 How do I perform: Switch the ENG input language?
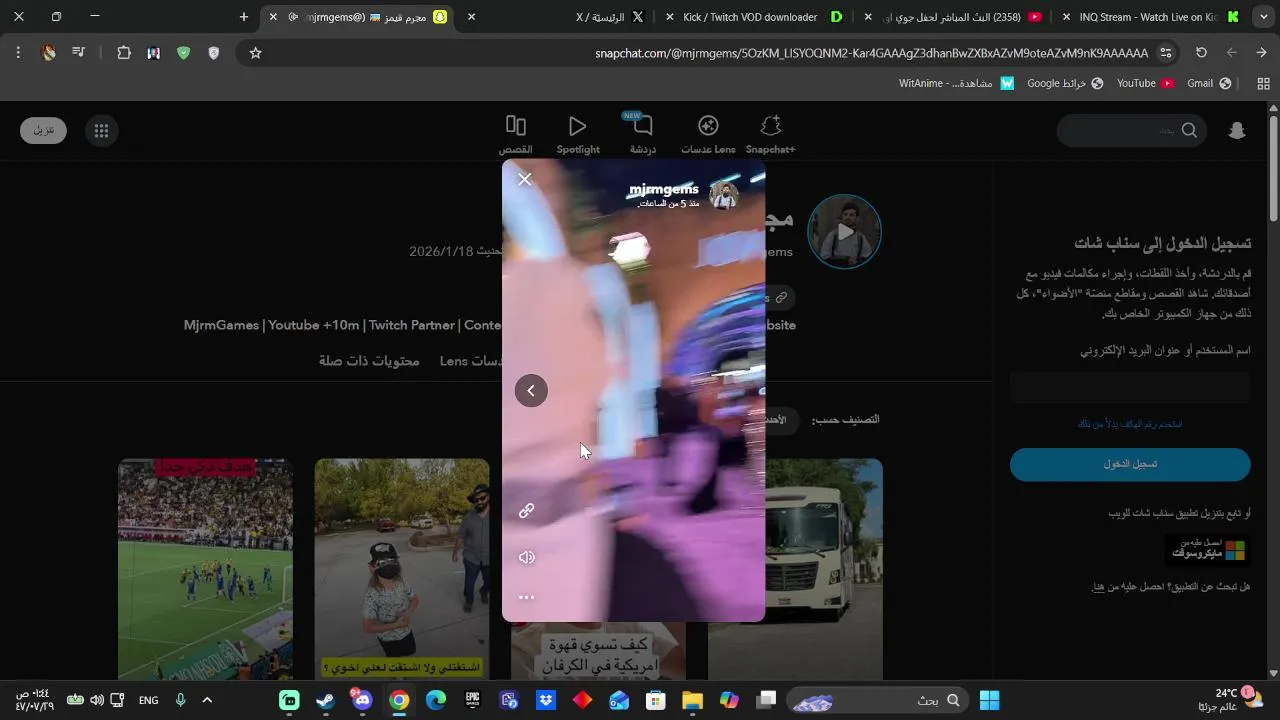(x=148, y=700)
